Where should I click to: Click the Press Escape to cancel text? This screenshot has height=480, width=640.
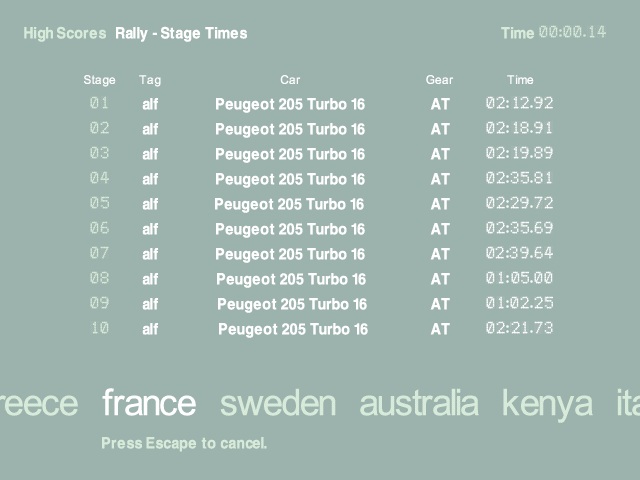tap(184, 443)
